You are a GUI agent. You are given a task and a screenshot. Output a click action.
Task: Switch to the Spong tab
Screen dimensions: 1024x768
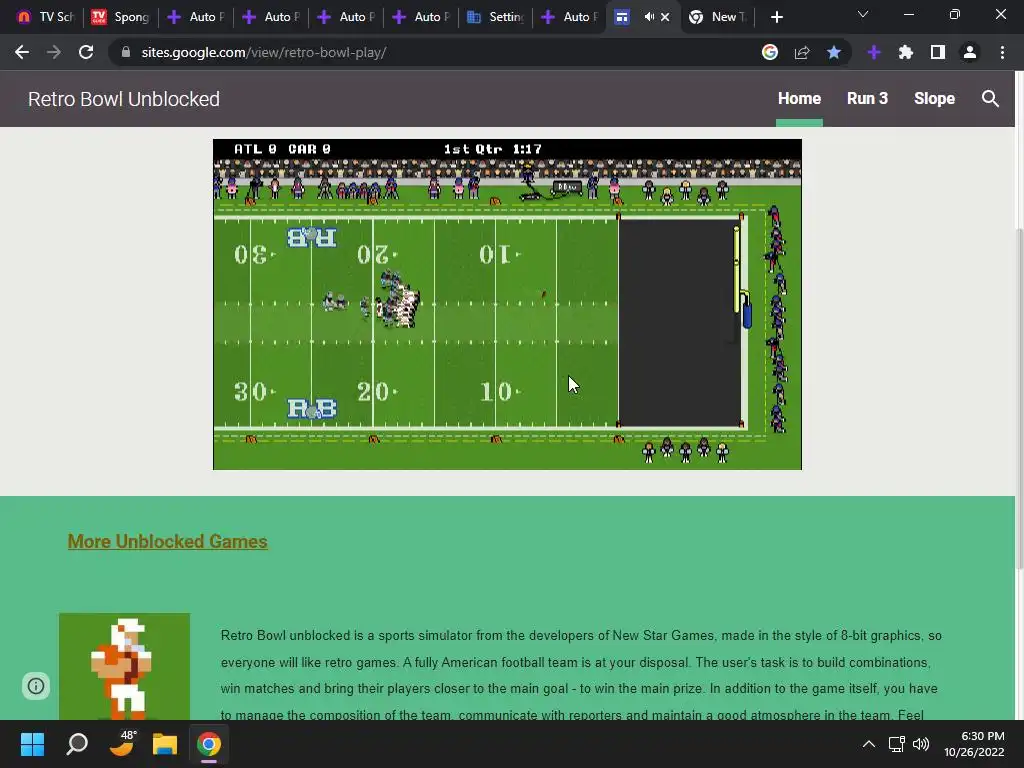tap(121, 17)
